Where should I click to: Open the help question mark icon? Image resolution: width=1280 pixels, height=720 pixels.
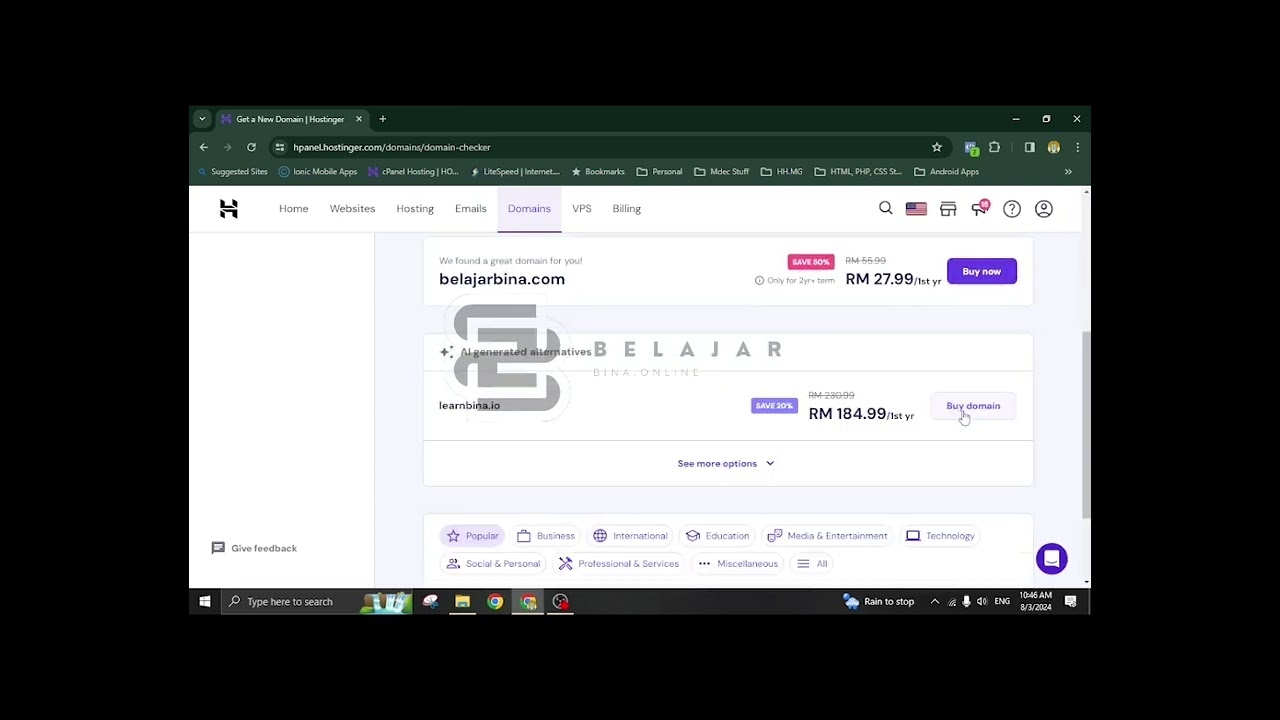pos(1012,209)
